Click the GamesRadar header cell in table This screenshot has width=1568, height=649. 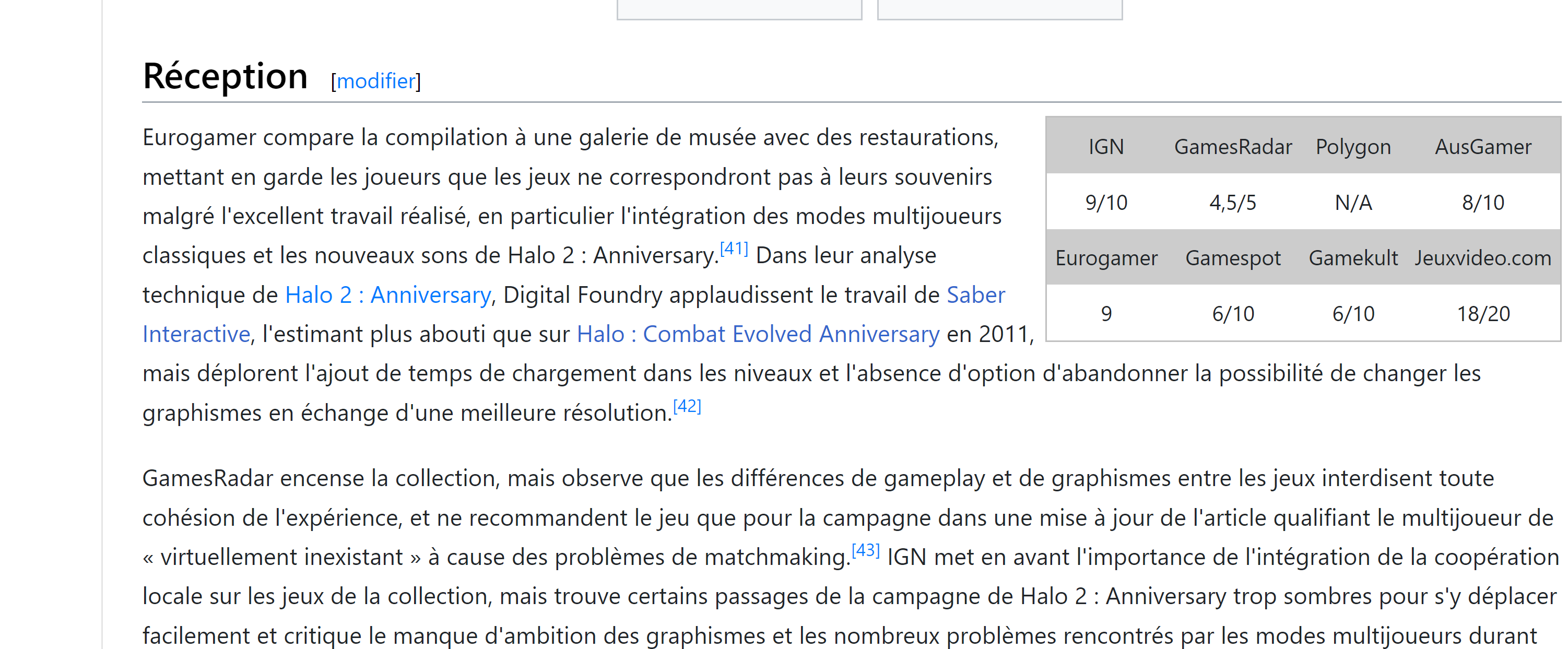pos(1233,147)
